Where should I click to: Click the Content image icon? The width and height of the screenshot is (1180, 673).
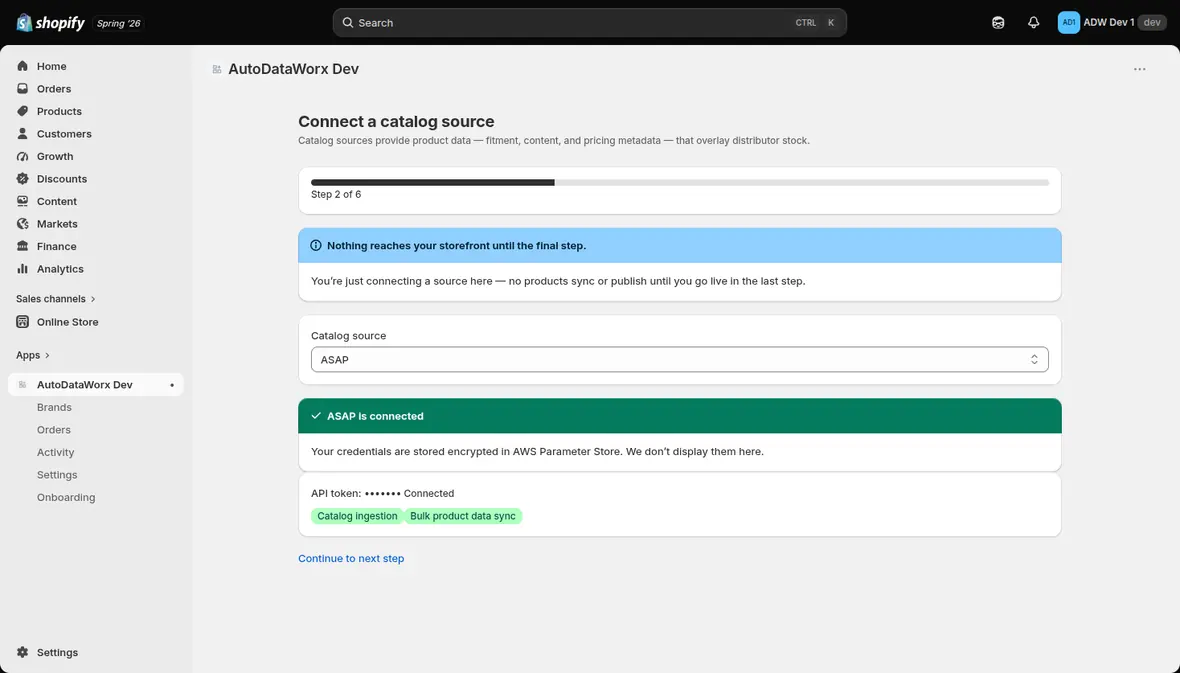tap(23, 202)
